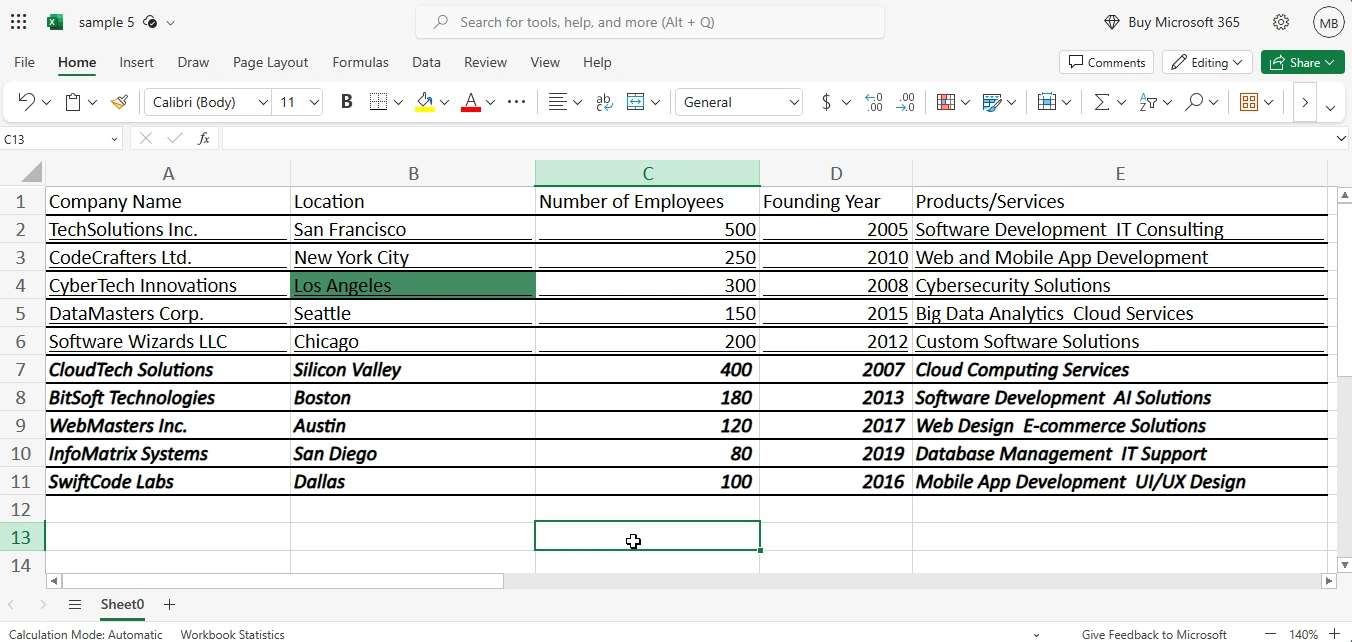Expand the font size dropdown

pyautogui.click(x=314, y=102)
